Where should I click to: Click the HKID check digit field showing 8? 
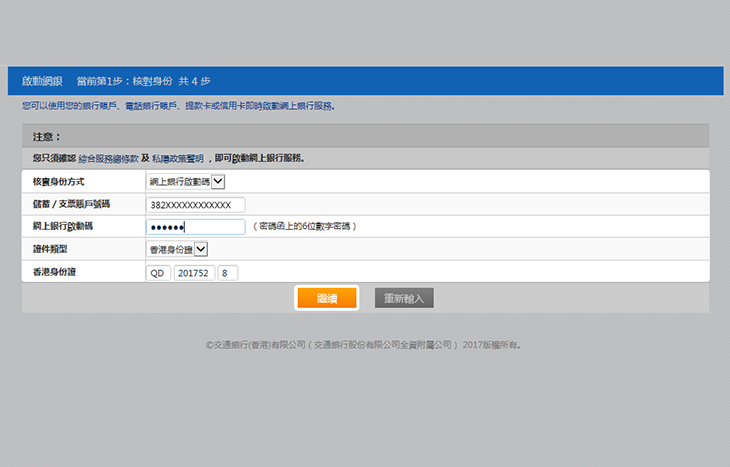pyautogui.click(x=227, y=272)
